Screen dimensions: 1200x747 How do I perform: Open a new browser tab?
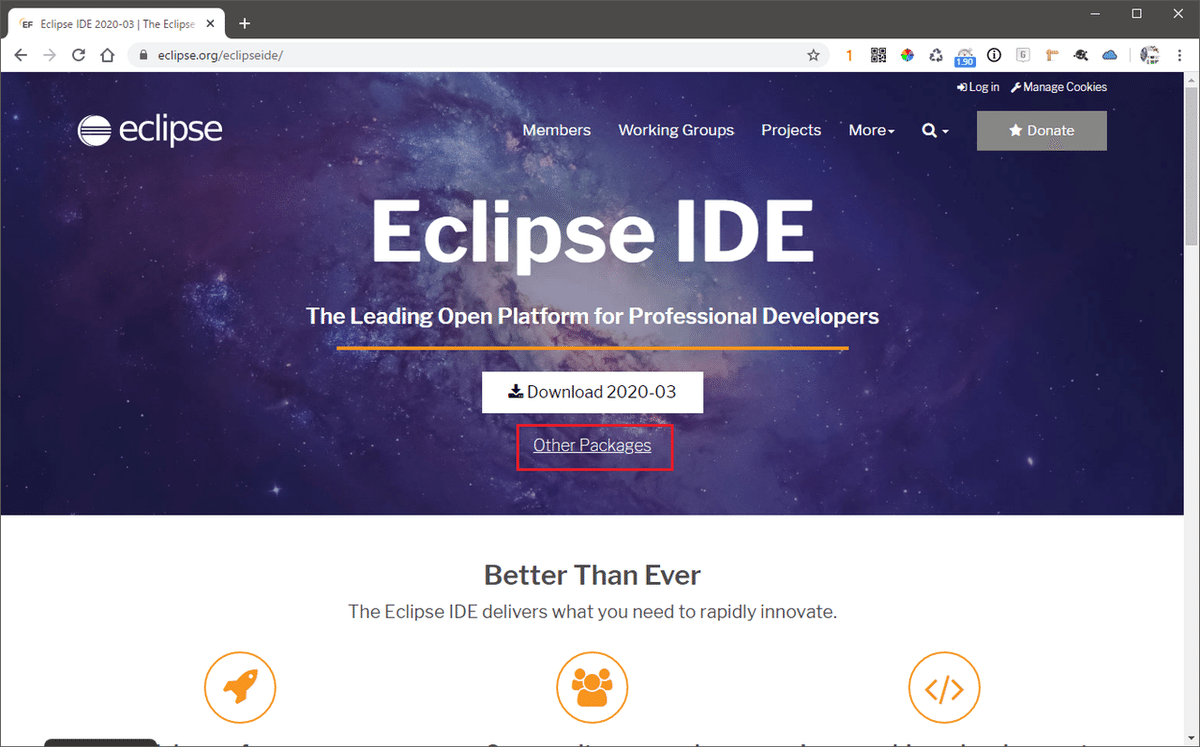(x=244, y=23)
